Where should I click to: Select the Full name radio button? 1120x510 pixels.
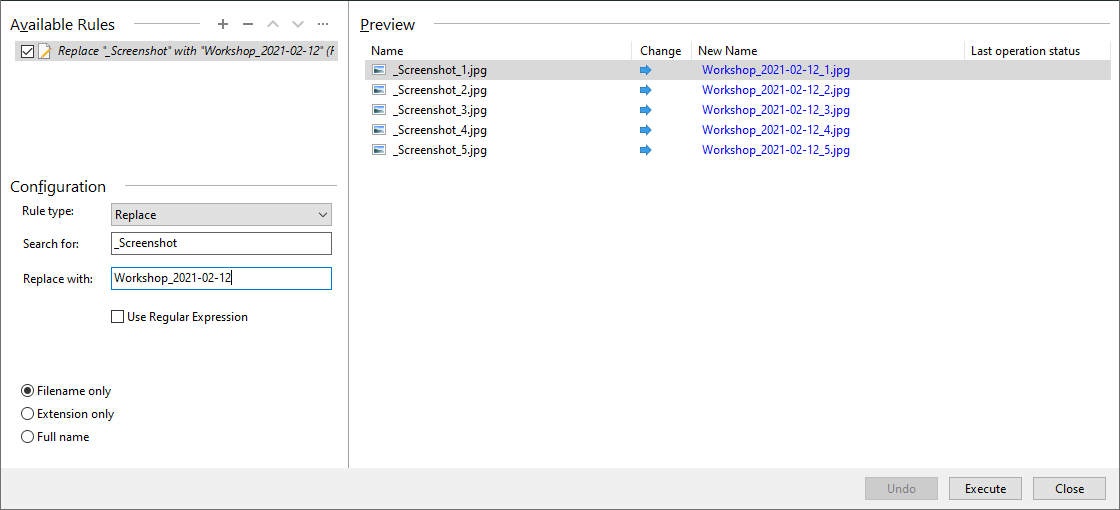[x=28, y=437]
